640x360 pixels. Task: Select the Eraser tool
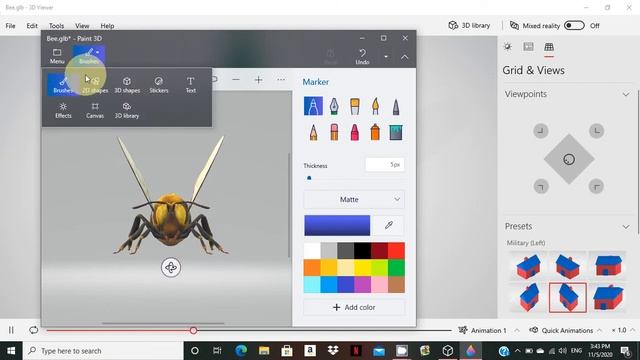(334, 132)
